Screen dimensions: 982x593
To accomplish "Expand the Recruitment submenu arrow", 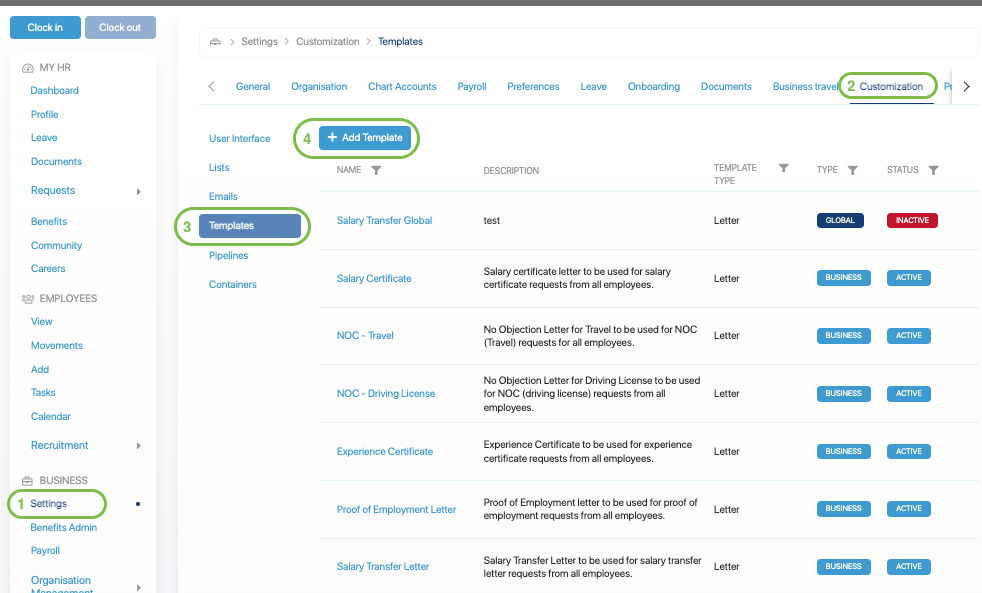I will (x=139, y=446).
